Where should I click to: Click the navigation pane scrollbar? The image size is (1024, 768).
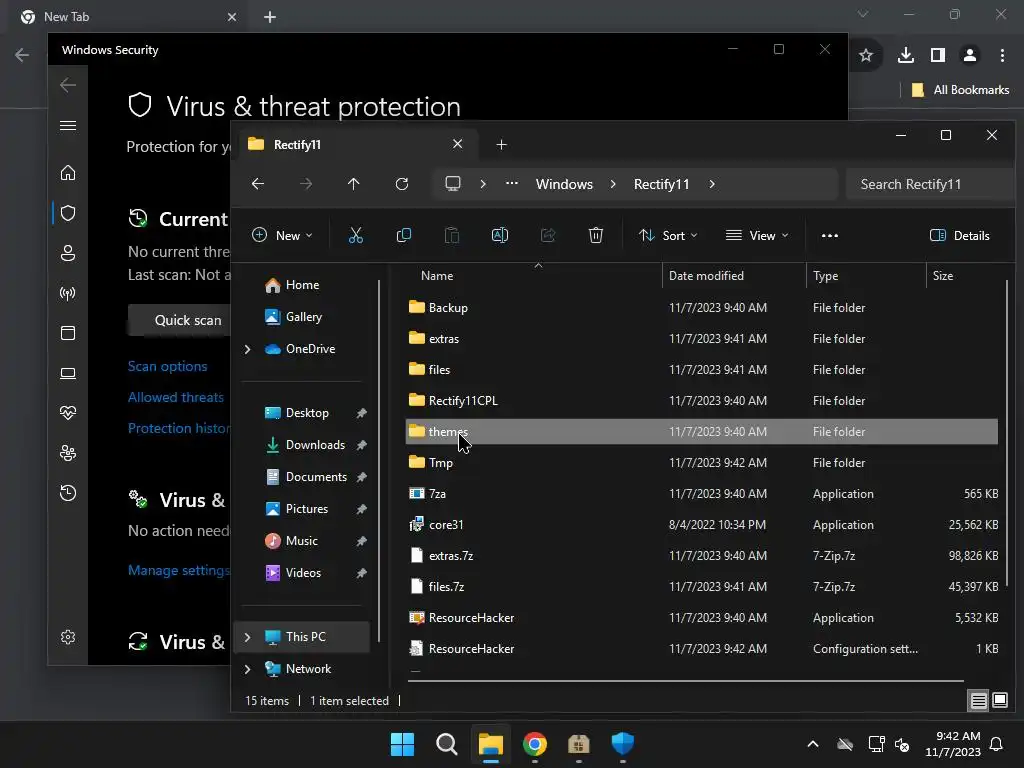coord(379,460)
